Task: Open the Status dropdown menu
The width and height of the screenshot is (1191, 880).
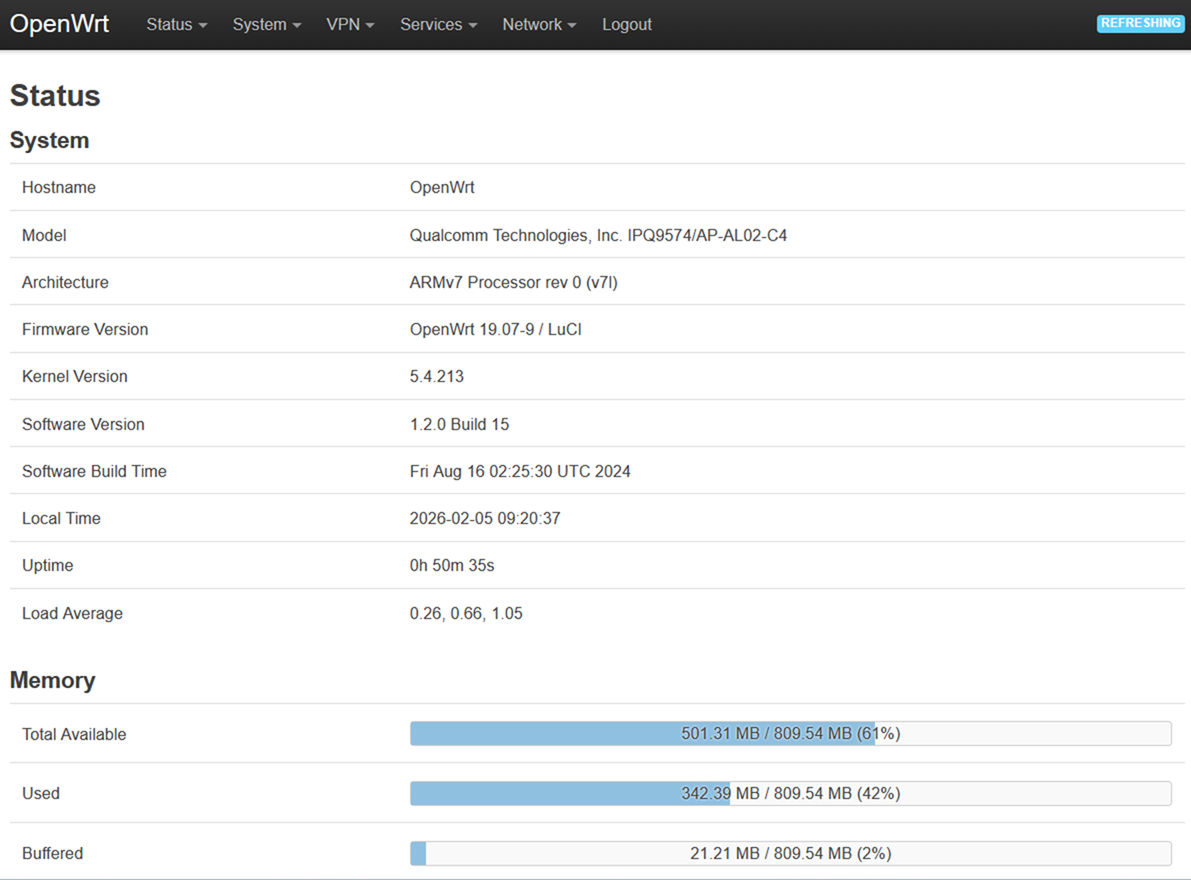Action: tap(176, 24)
